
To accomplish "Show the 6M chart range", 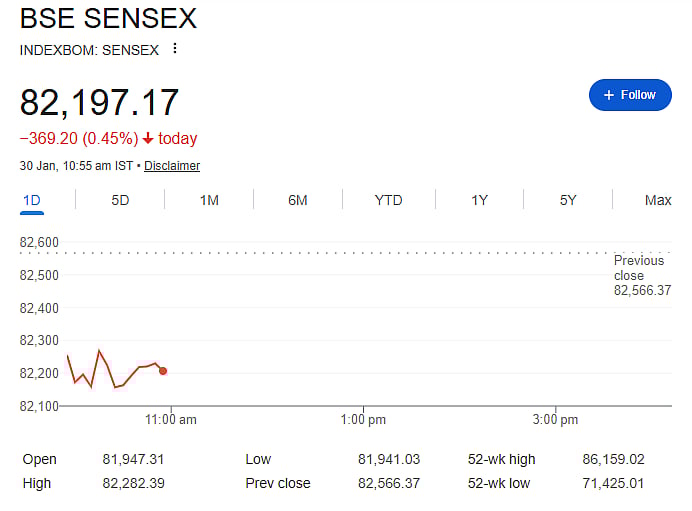I will click(298, 200).
